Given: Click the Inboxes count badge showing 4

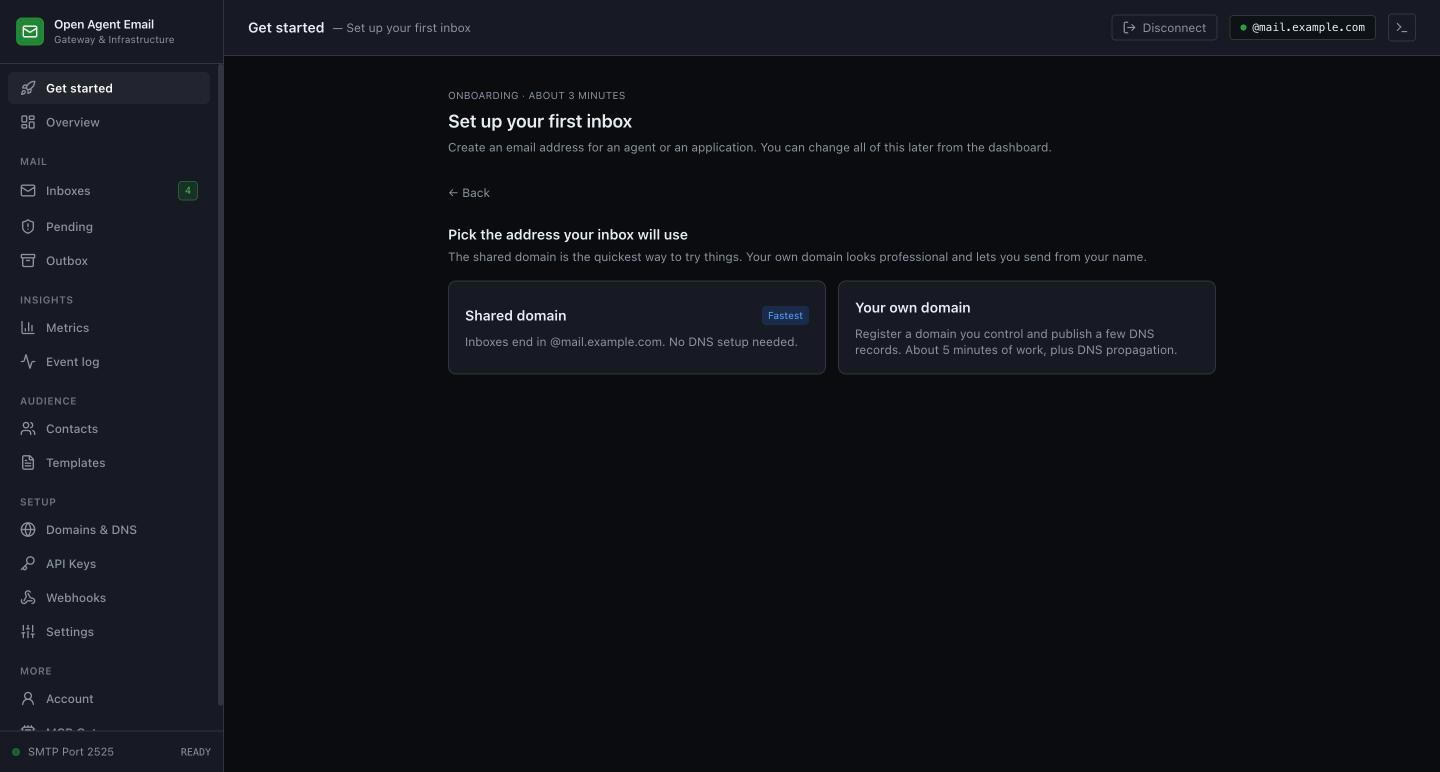Looking at the screenshot, I should 188,191.
